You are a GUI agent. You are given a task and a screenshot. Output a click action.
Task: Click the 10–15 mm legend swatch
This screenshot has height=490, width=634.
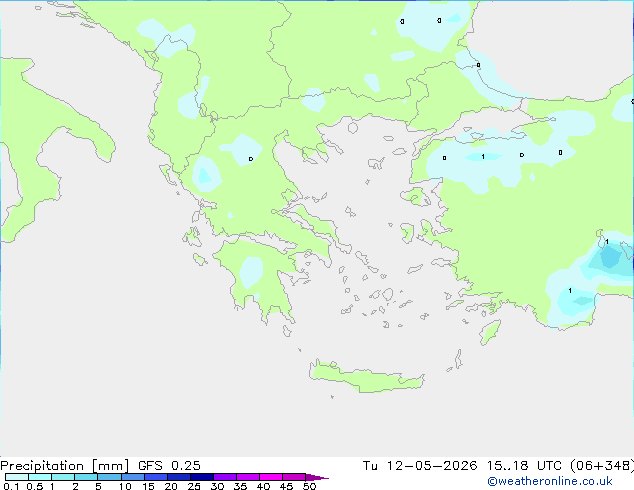132,477
